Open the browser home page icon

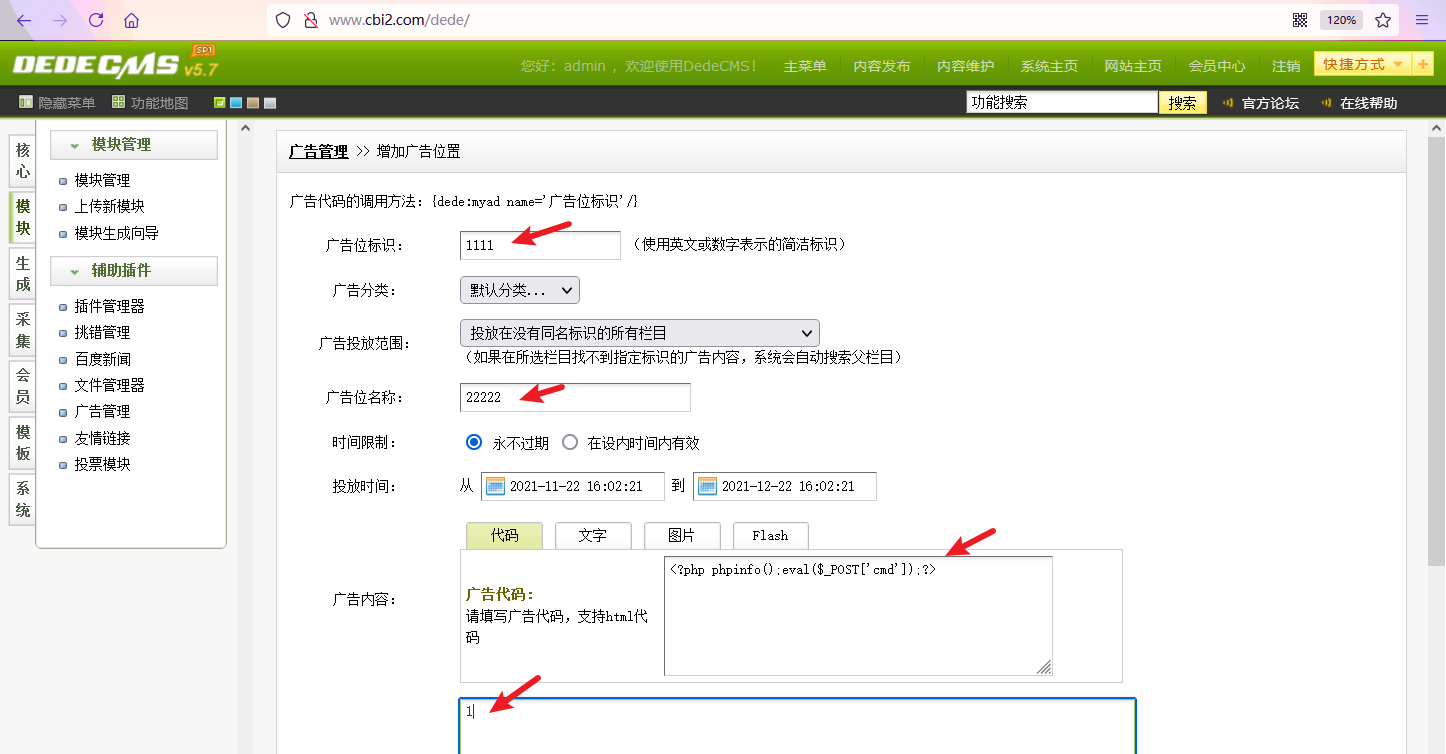(131, 20)
